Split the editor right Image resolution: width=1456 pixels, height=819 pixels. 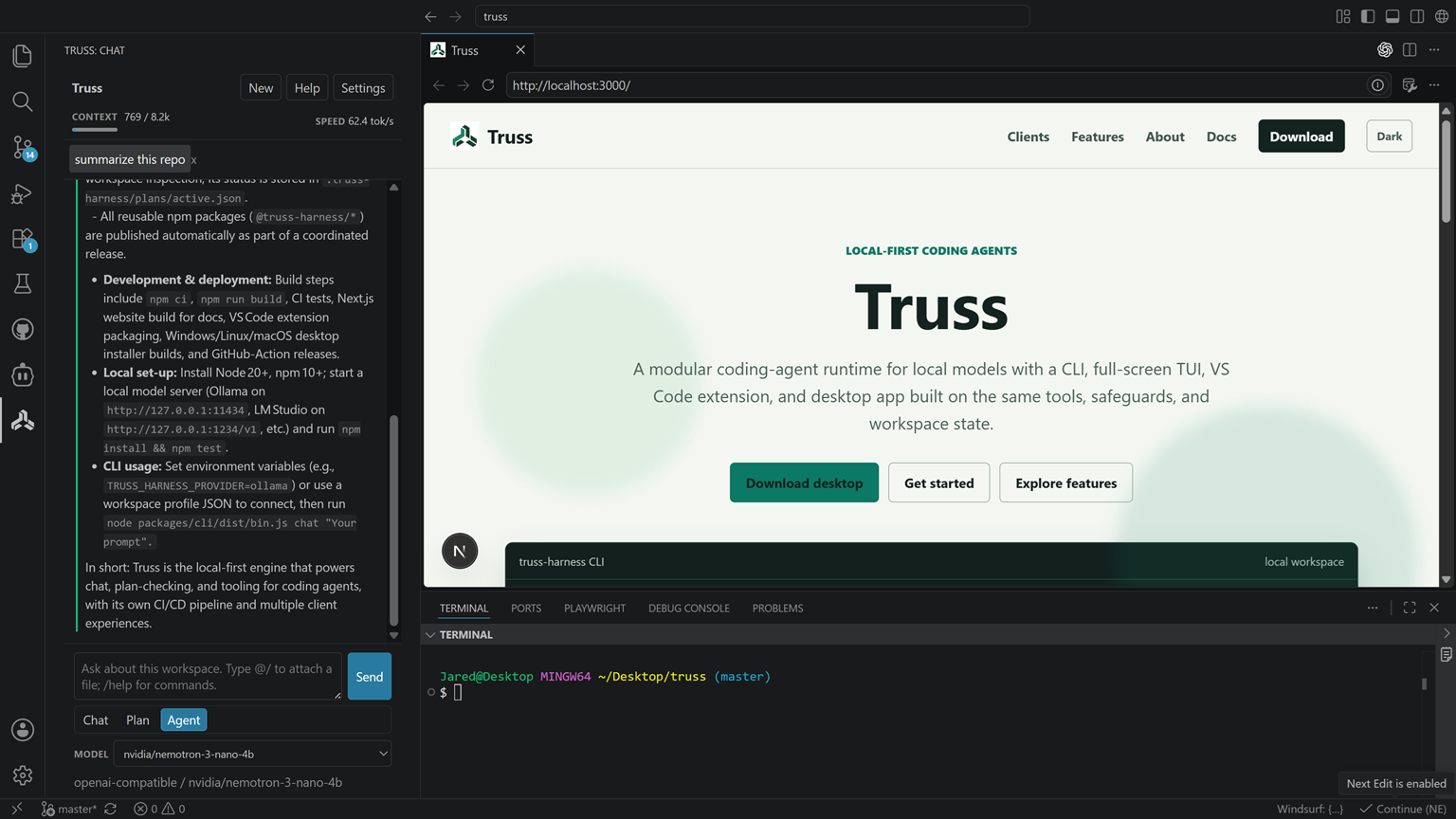coord(1410,49)
